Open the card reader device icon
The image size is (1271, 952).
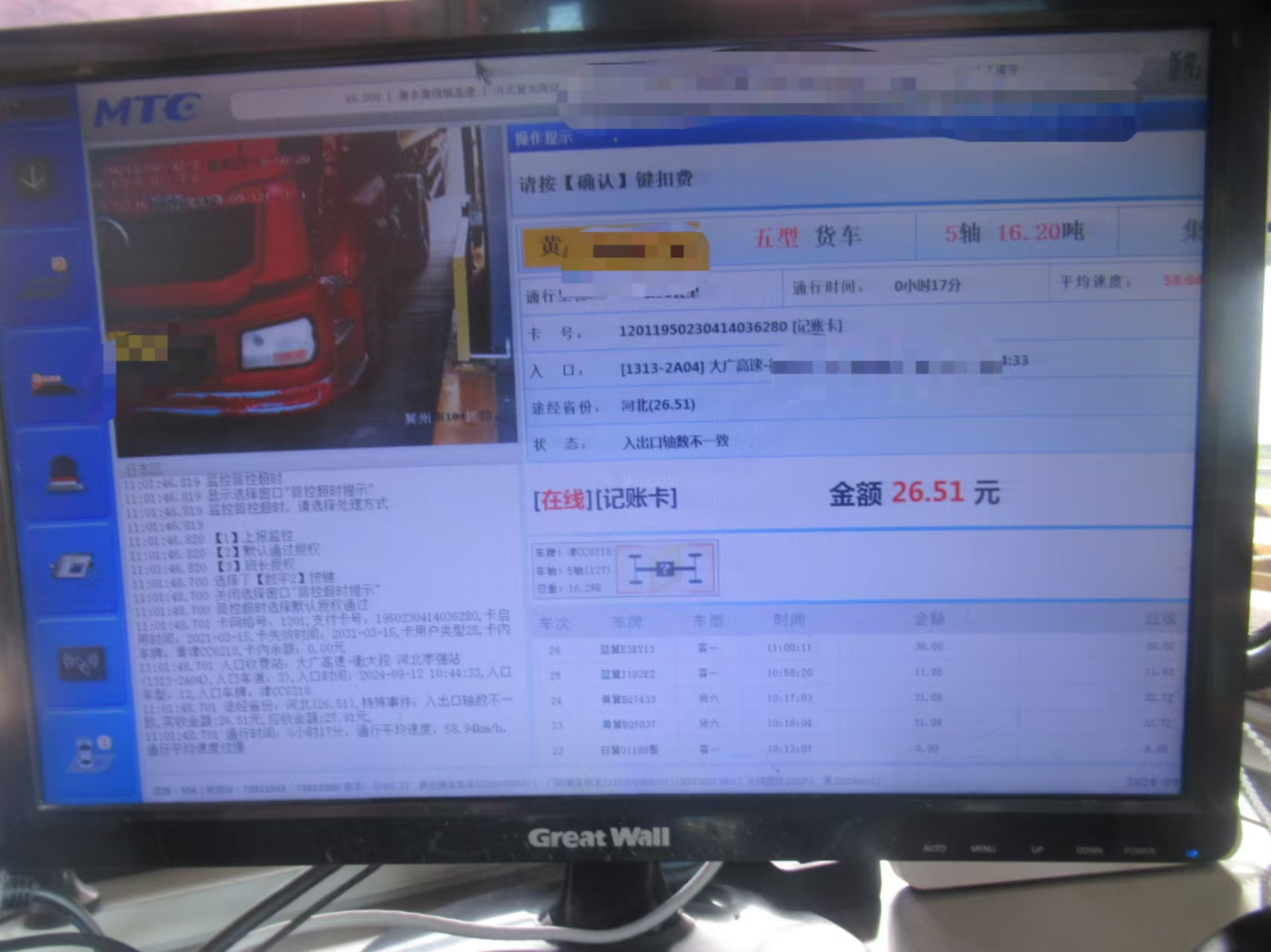point(73,568)
